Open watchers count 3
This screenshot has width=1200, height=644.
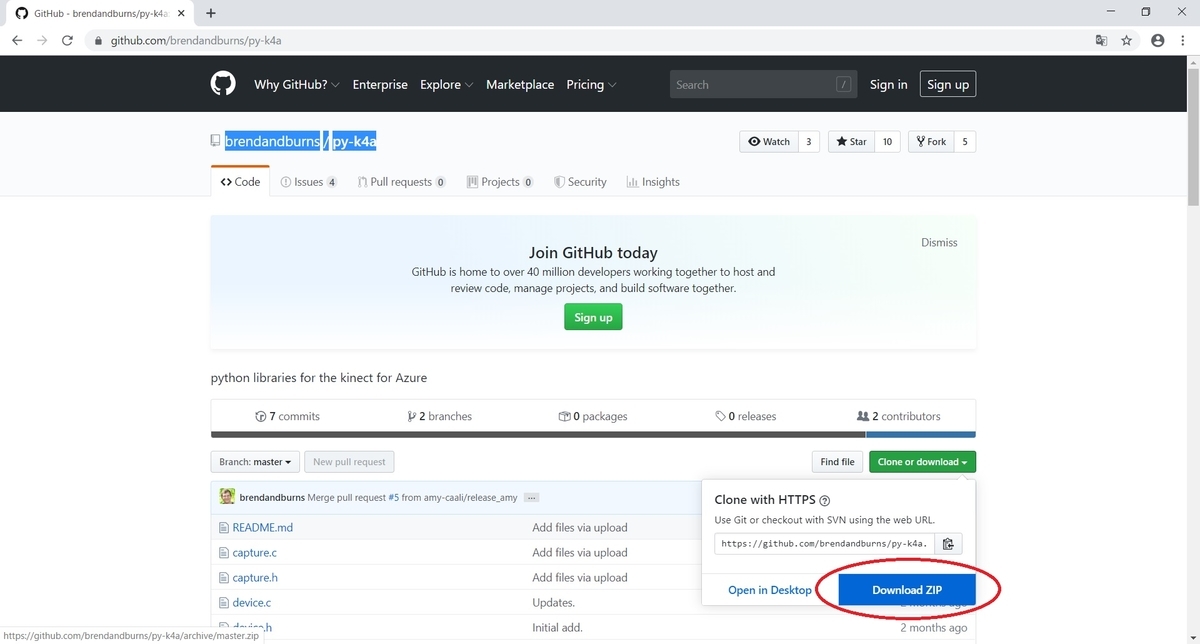tap(808, 142)
